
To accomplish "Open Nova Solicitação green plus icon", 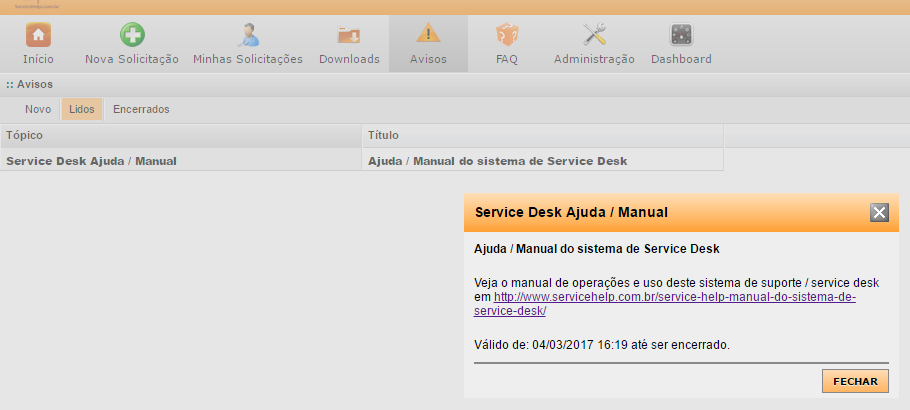I will tap(132, 35).
